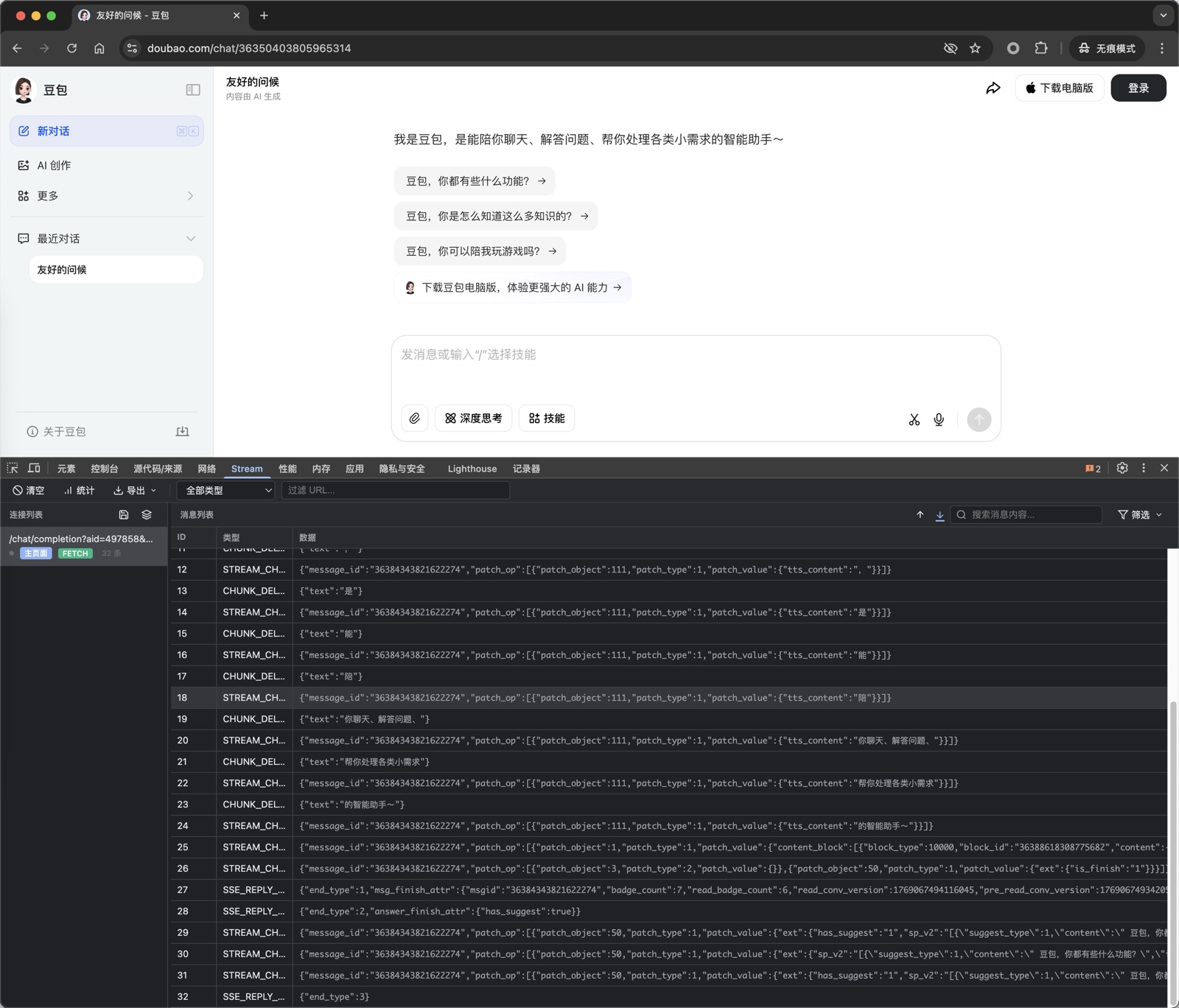Click the save icon in 连接列表
The width and height of the screenshot is (1179, 1008).
pyautogui.click(x=124, y=515)
